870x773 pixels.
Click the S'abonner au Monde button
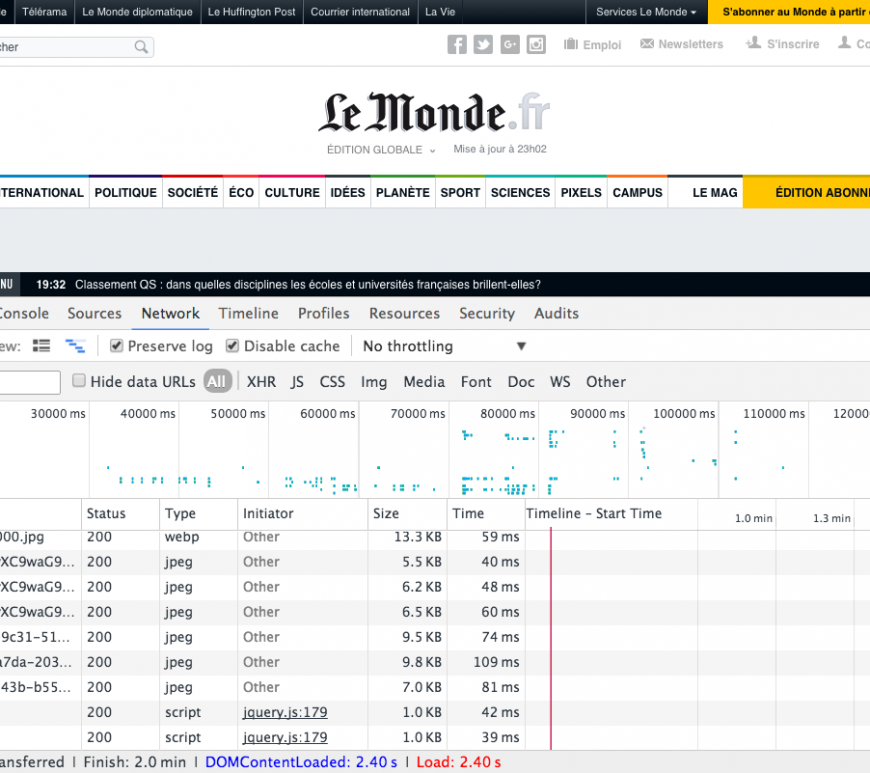coord(789,12)
